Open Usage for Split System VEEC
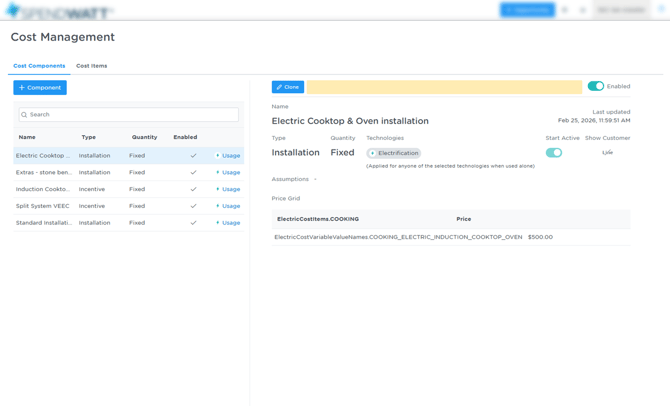This screenshot has width=670, height=406. 228,206
